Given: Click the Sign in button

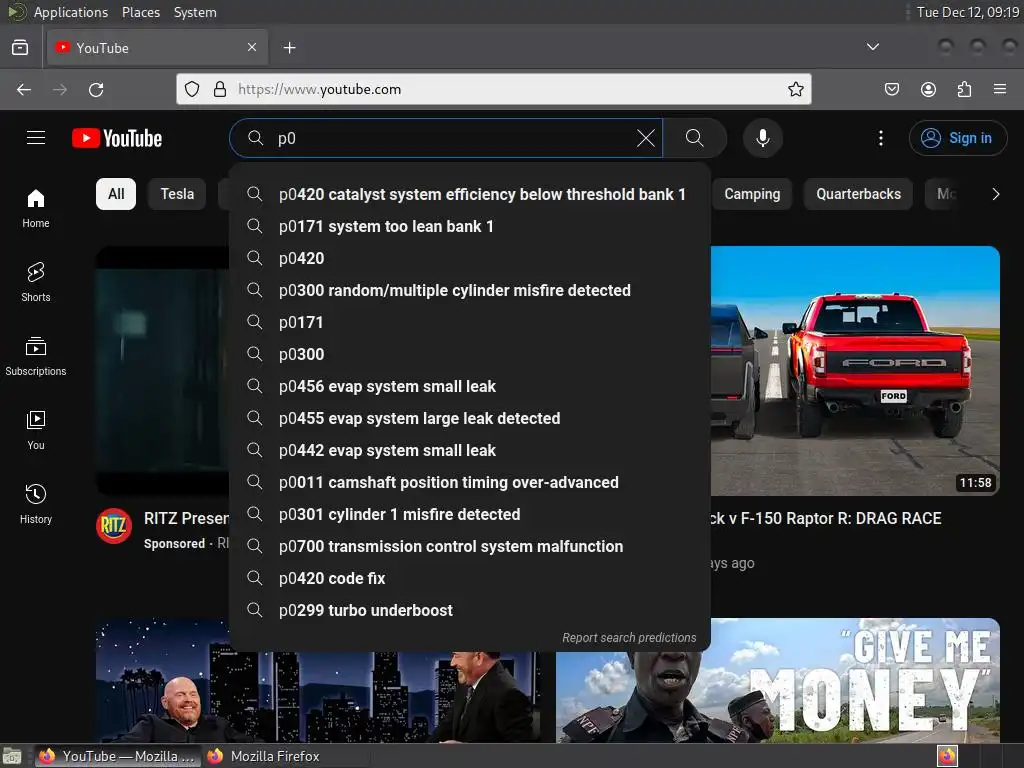Looking at the screenshot, I should (958, 138).
